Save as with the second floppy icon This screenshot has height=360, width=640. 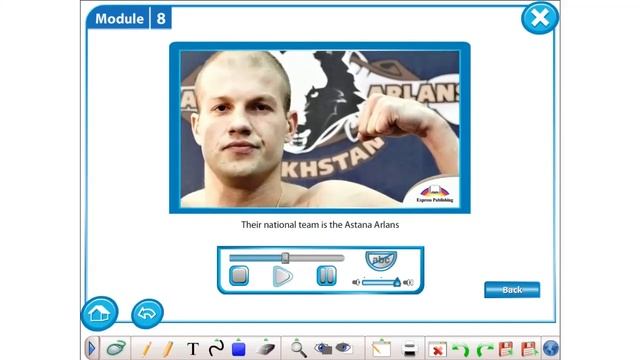pos(529,349)
